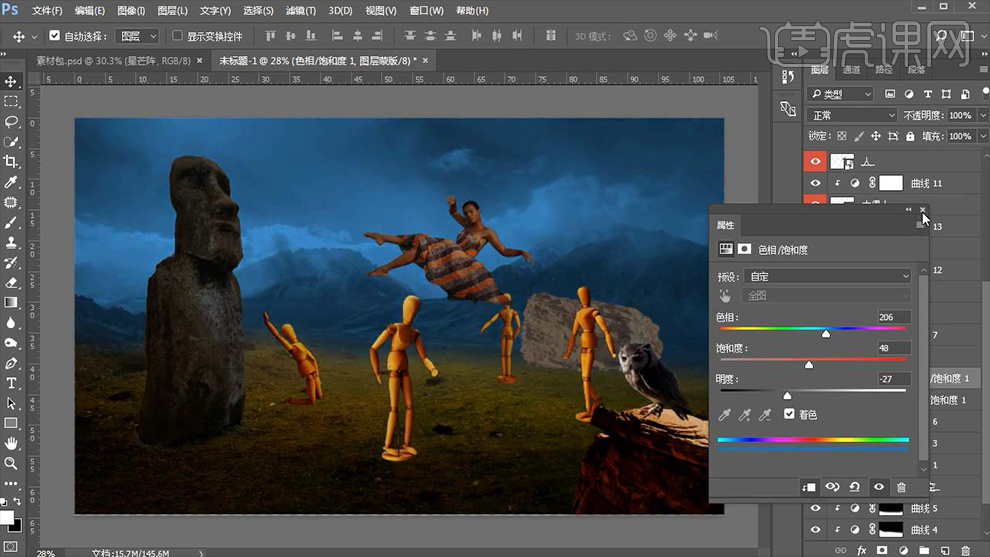Click the layer mask icon in Properties
Viewport: 990px width, 557px height.
tap(744, 249)
